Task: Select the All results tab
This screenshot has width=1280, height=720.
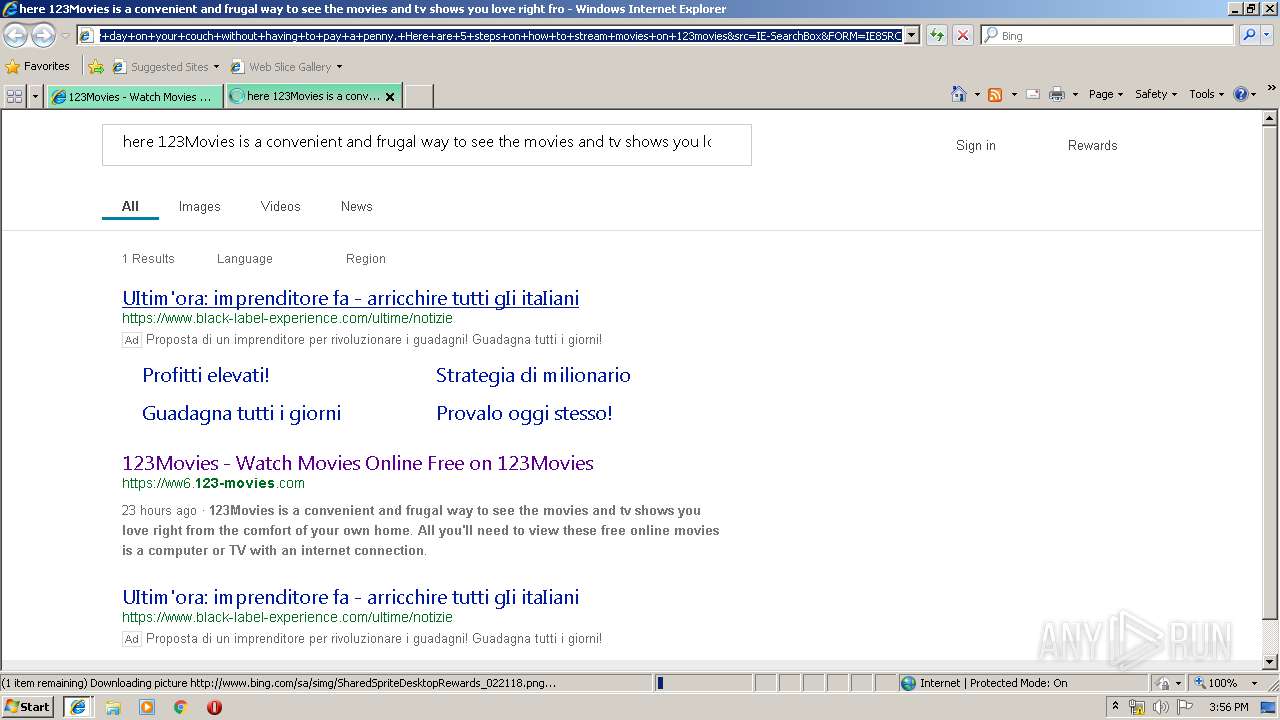Action: tap(130, 206)
